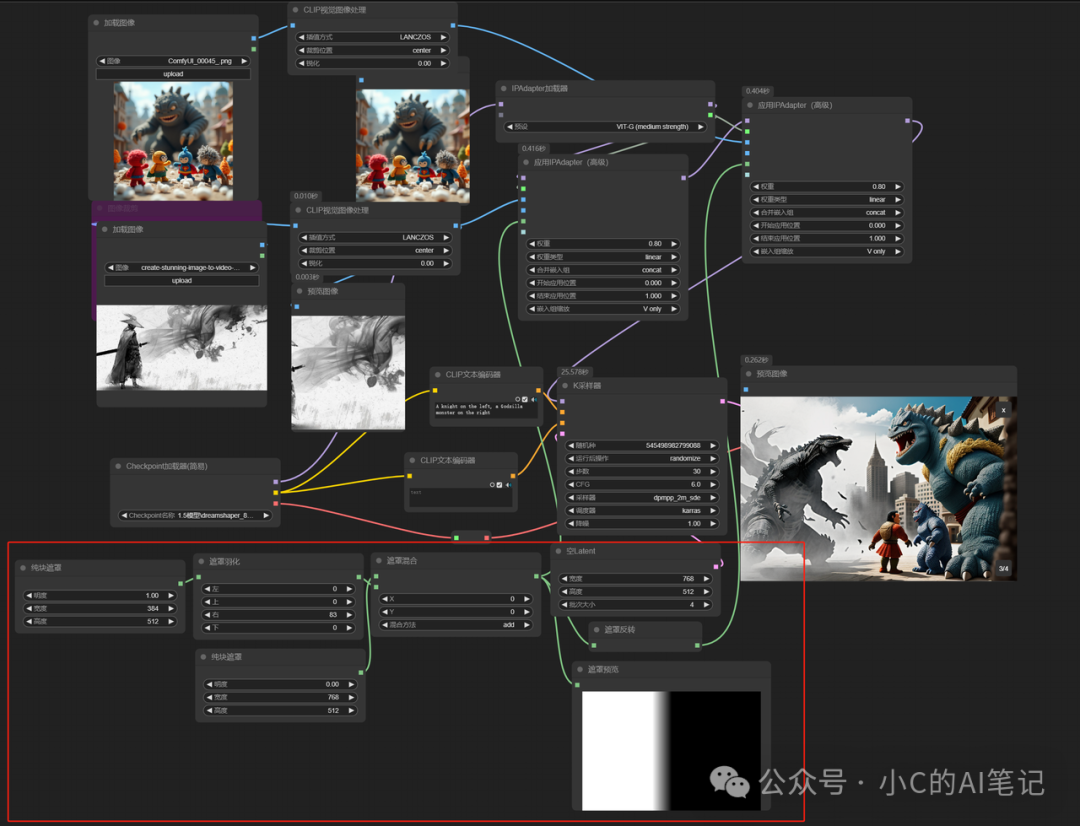Increase 高度 on 纯块遮罩 with 宽度 768
1080x826 pixels.
pos(351,710)
